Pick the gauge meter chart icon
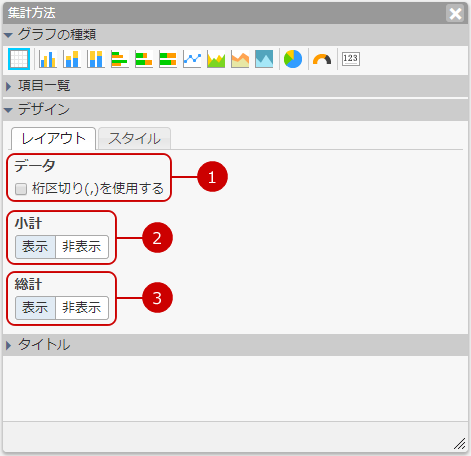471x456 pixels. click(322, 59)
